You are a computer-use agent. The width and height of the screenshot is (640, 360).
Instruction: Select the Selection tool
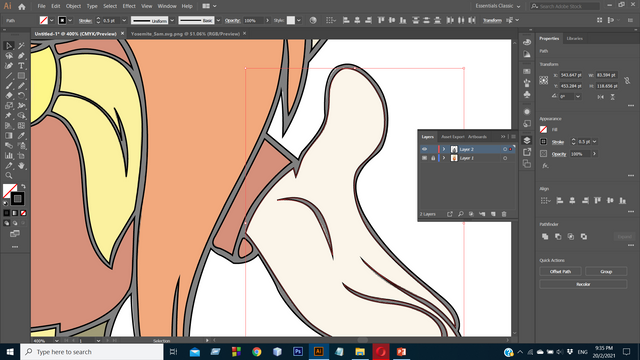(9, 46)
